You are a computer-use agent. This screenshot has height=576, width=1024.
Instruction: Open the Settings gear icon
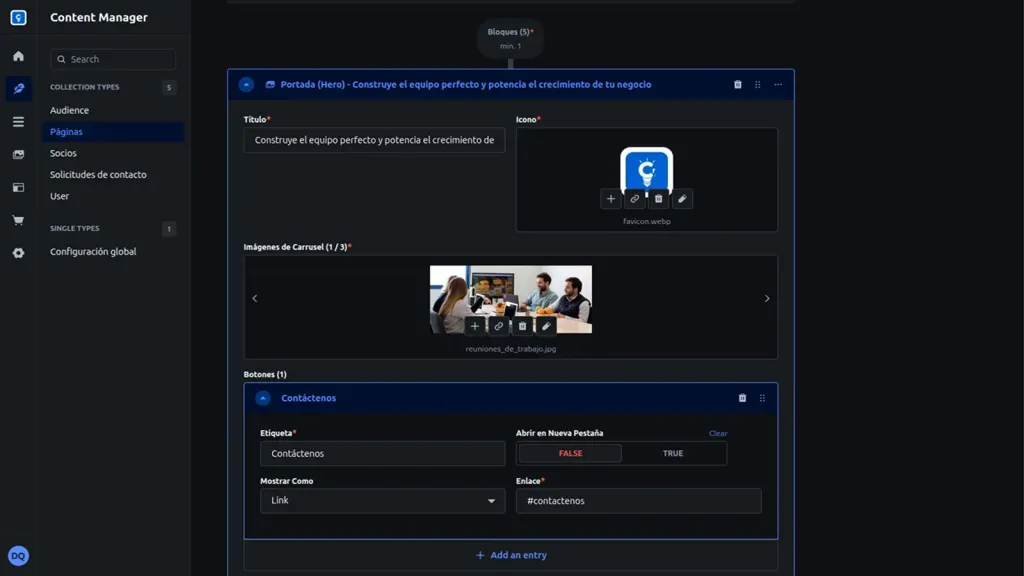click(18, 253)
